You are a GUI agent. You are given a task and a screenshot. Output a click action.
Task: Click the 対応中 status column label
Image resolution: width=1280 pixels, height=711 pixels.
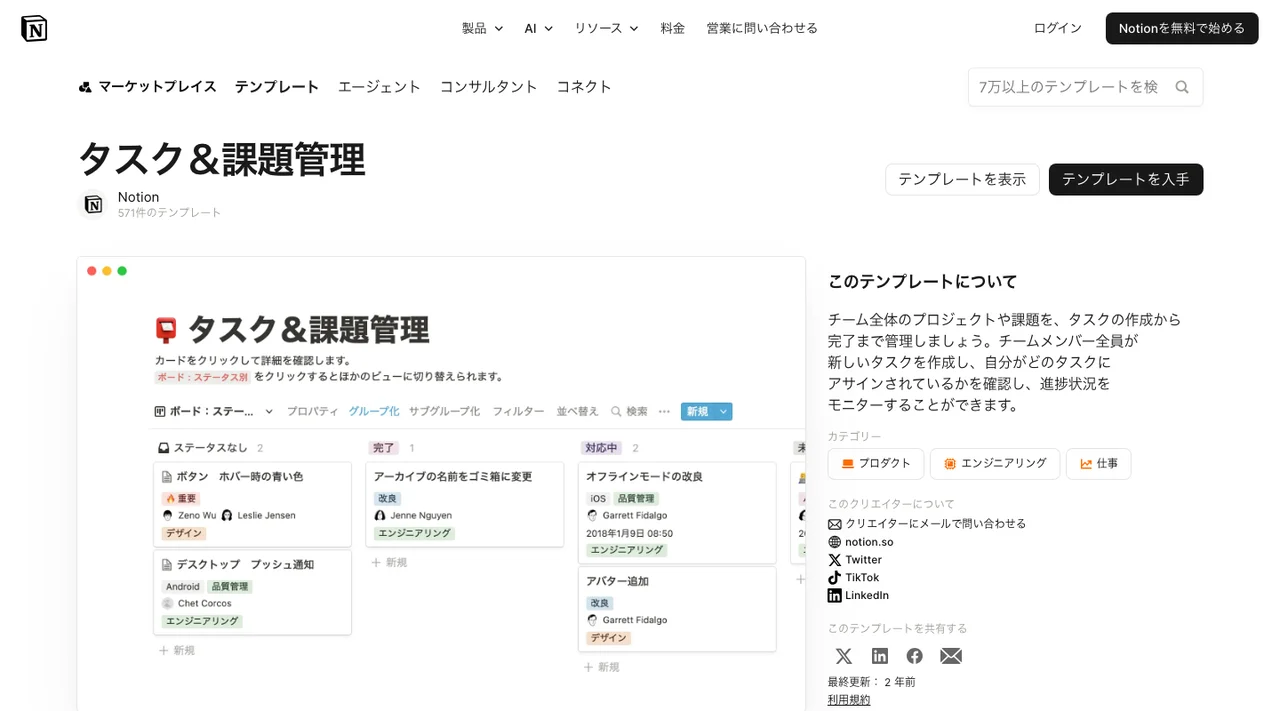601,448
